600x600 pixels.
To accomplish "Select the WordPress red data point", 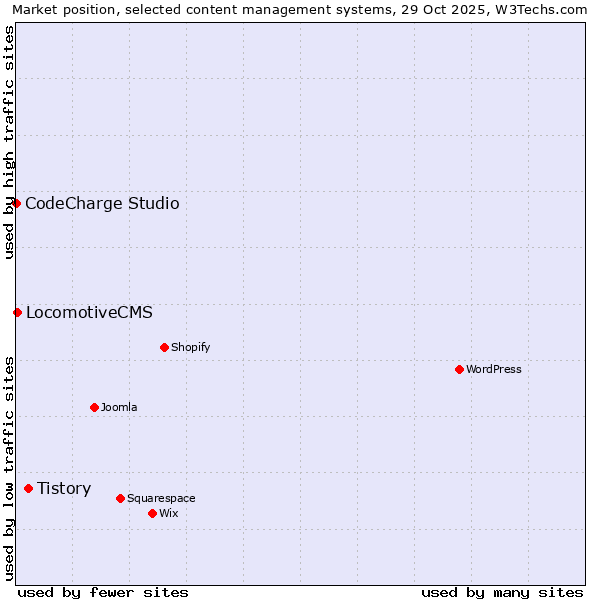I will point(459,369).
